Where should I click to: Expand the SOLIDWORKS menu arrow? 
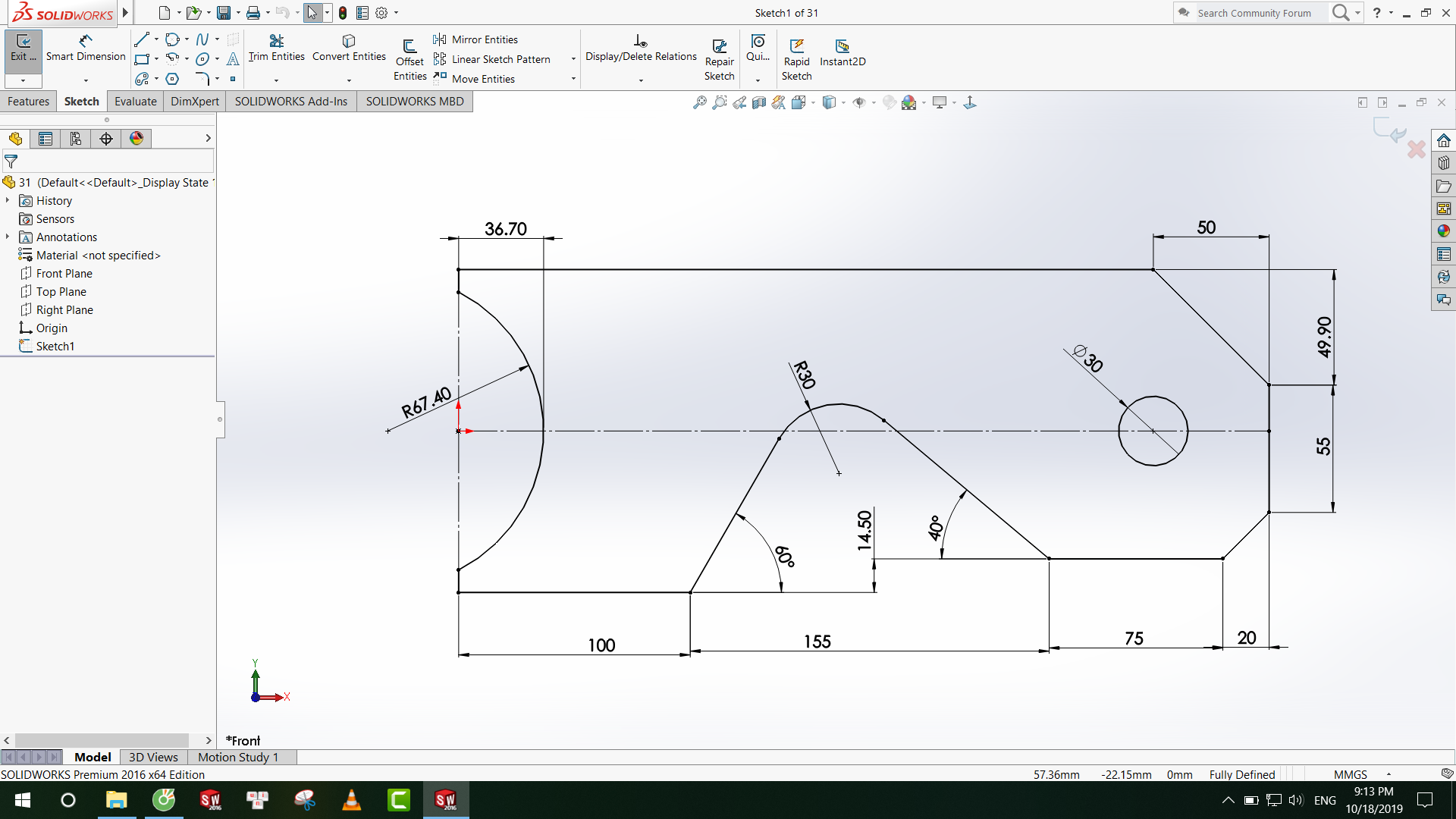pyautogui.click(x=125, y=13)
